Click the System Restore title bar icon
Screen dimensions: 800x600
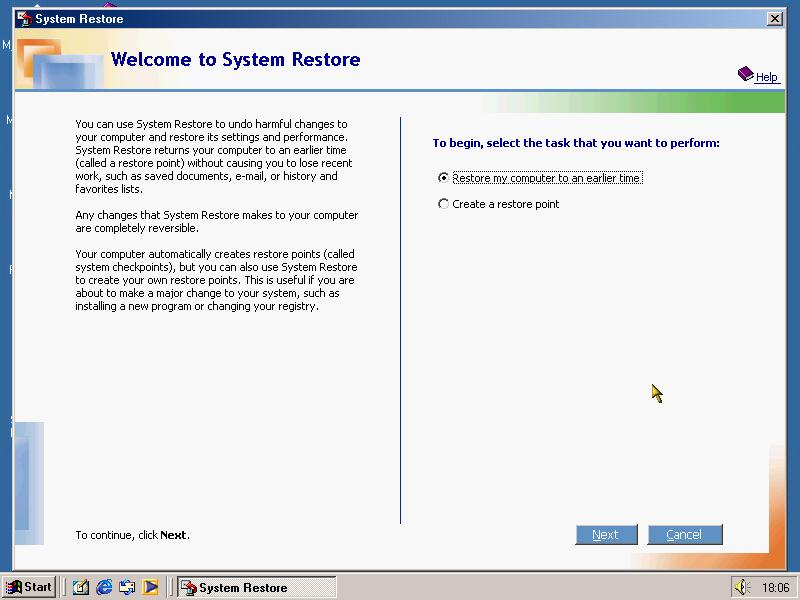coord(24,19)
